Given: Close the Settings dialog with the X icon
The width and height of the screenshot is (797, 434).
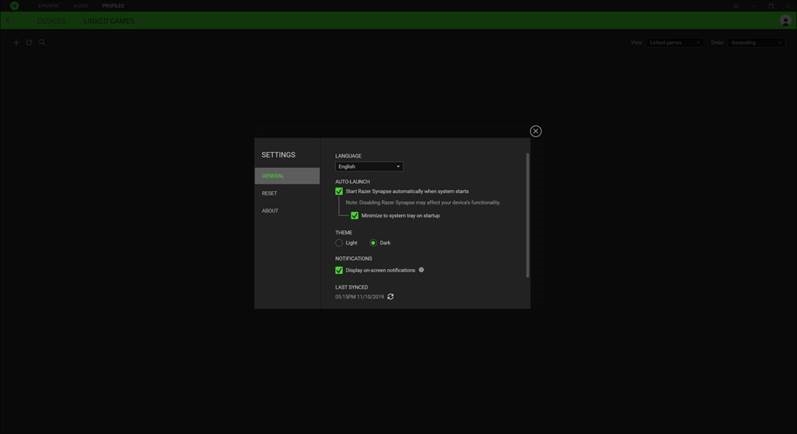Looking at the screenshot, I should click(535, 131).
